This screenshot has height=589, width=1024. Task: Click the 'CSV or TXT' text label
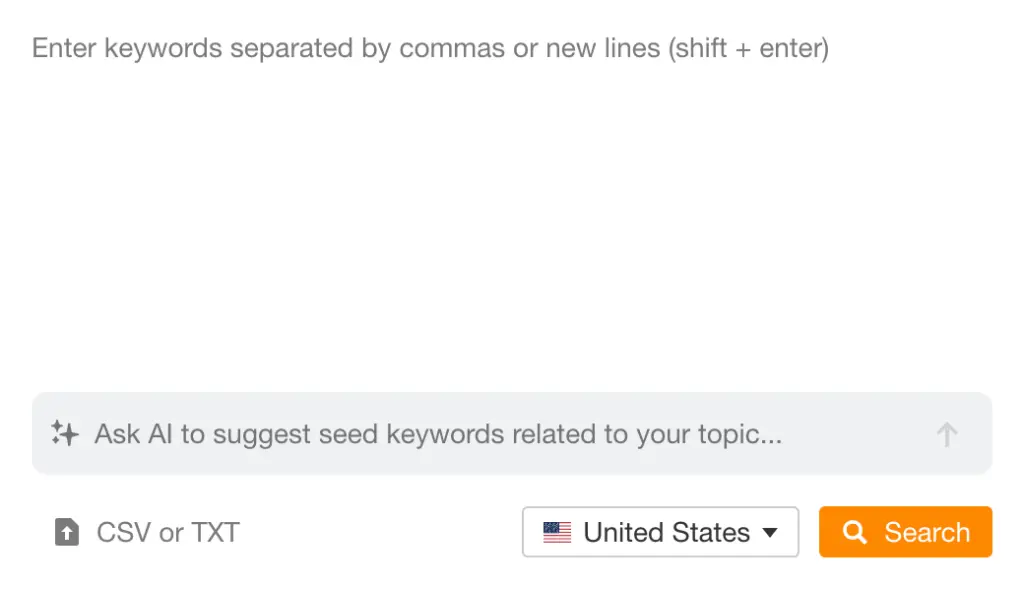click(x=168, y=532)
